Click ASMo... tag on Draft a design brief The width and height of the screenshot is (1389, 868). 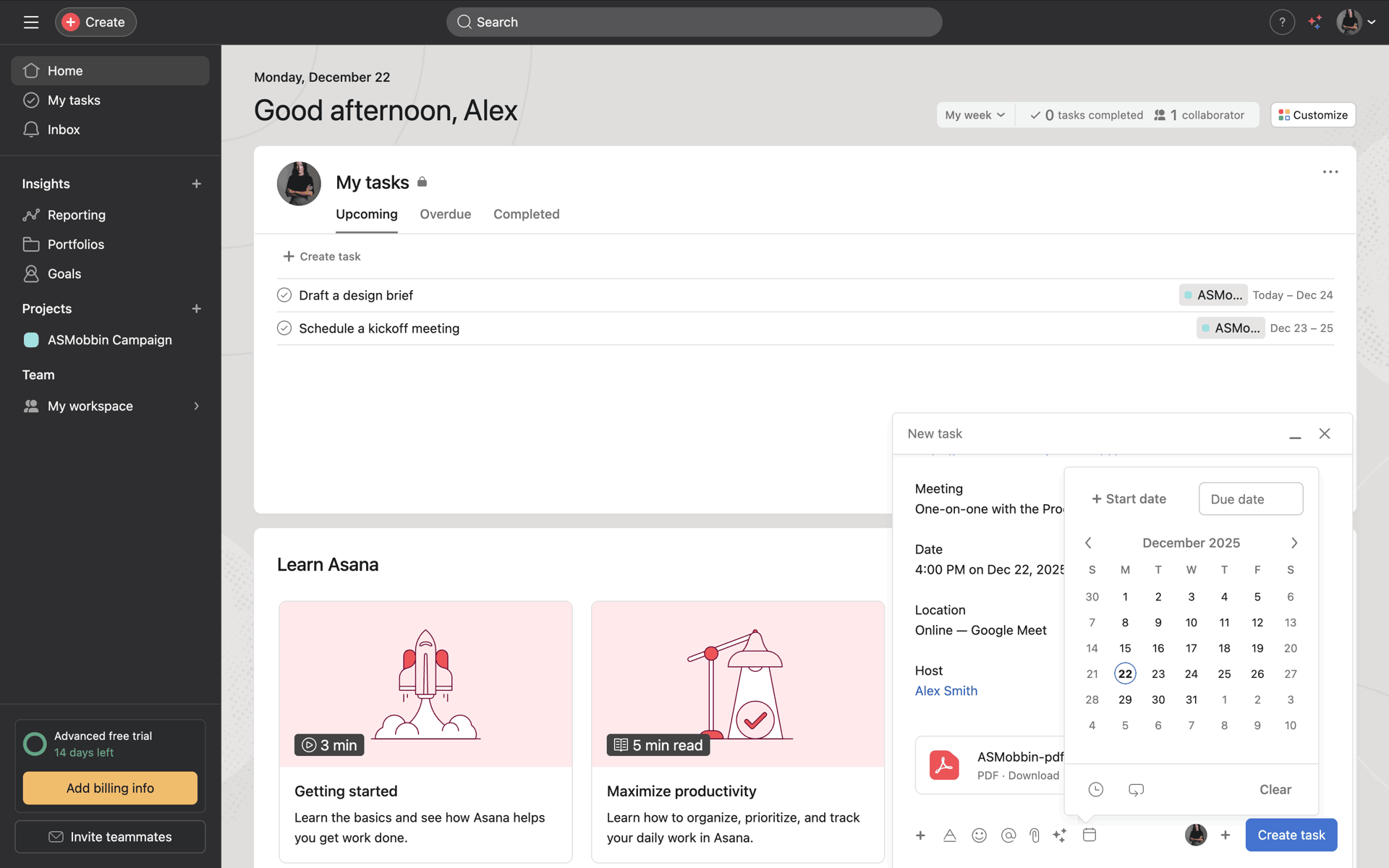point(1213,295)
